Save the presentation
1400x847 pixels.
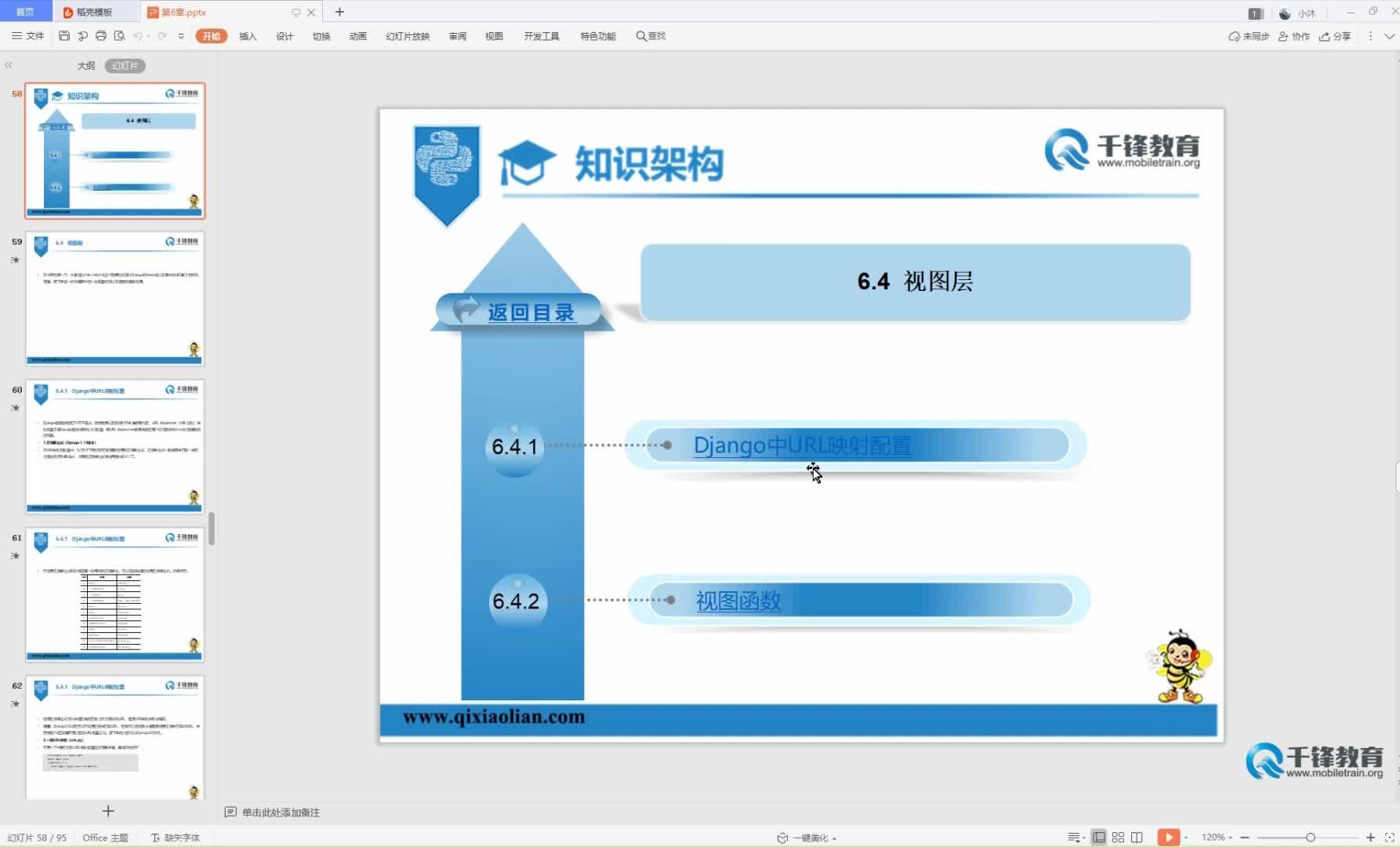[63, 35]
